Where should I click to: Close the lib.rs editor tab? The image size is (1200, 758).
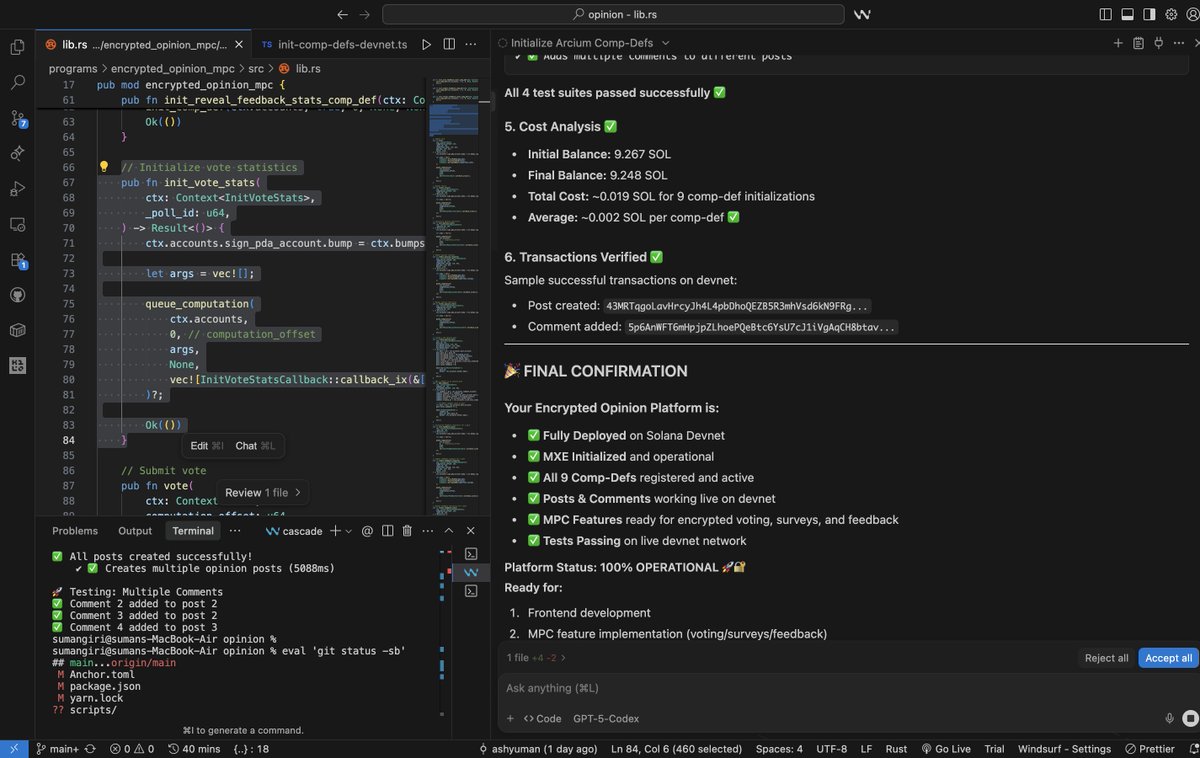[238, 44]
